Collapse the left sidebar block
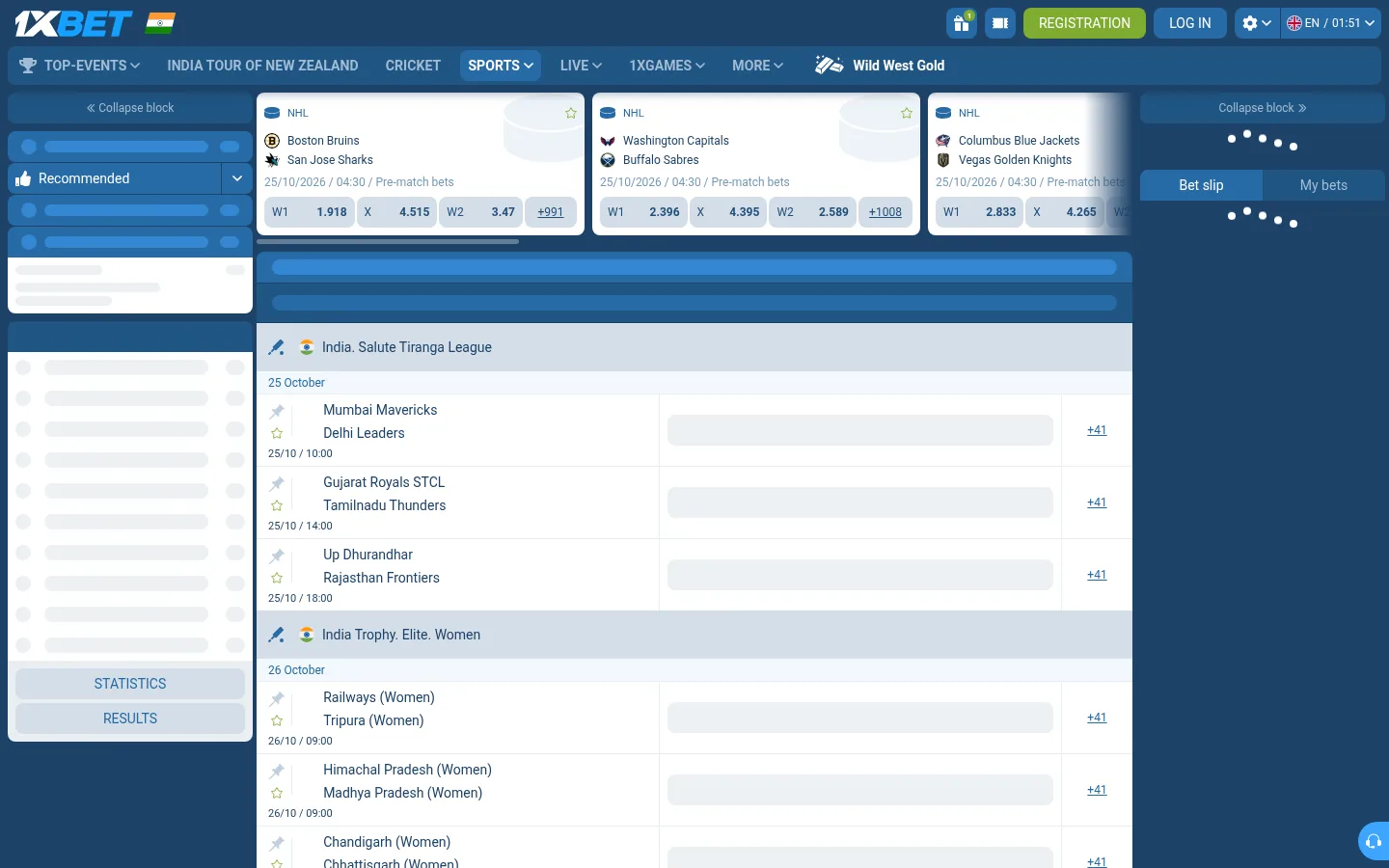The height and width of the screenshot is (868, 1389). click(130, 108)
